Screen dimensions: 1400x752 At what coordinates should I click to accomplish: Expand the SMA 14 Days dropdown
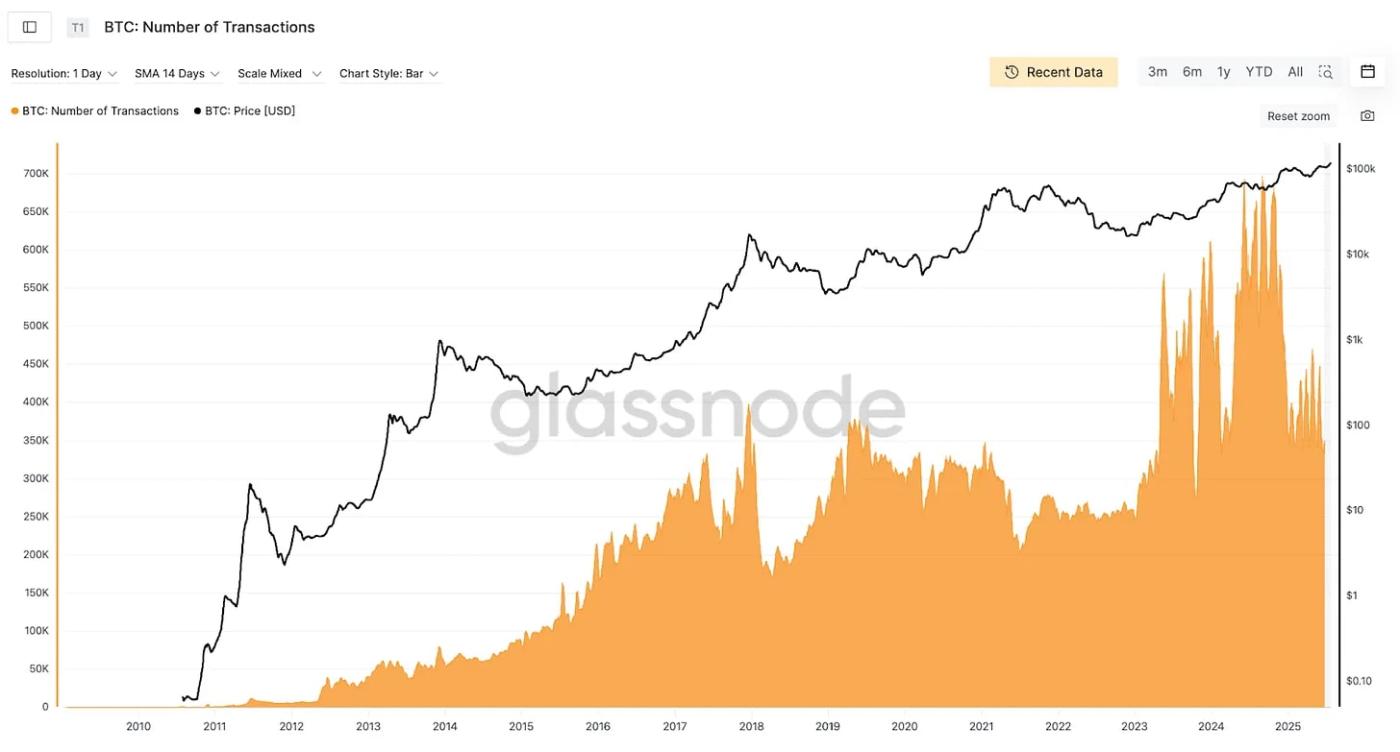click(x=177, y=74)
